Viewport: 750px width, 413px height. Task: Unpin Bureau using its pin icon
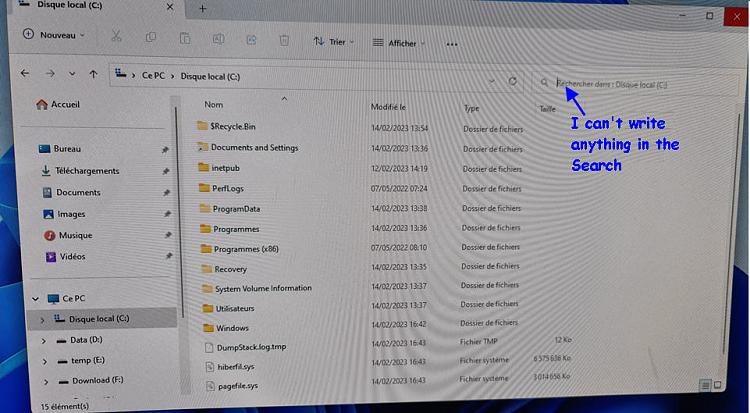tap(165, 150)
